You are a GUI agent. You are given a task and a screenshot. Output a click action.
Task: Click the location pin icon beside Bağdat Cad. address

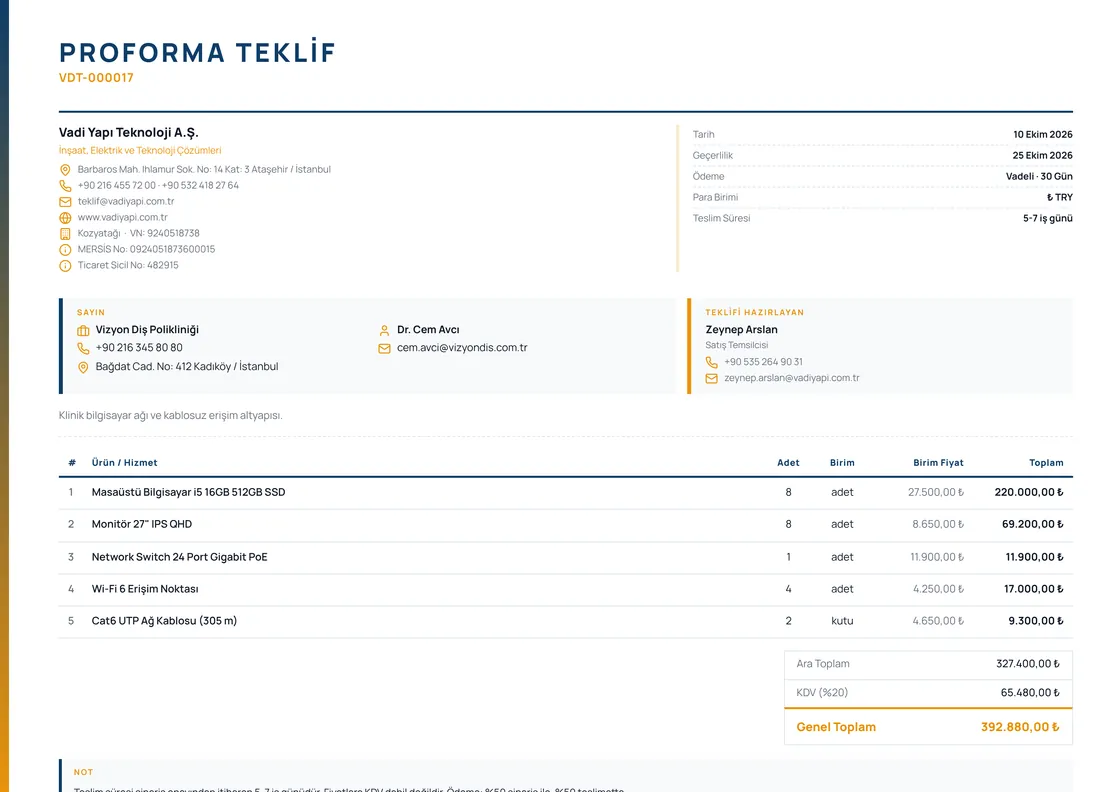pos(83,367)
